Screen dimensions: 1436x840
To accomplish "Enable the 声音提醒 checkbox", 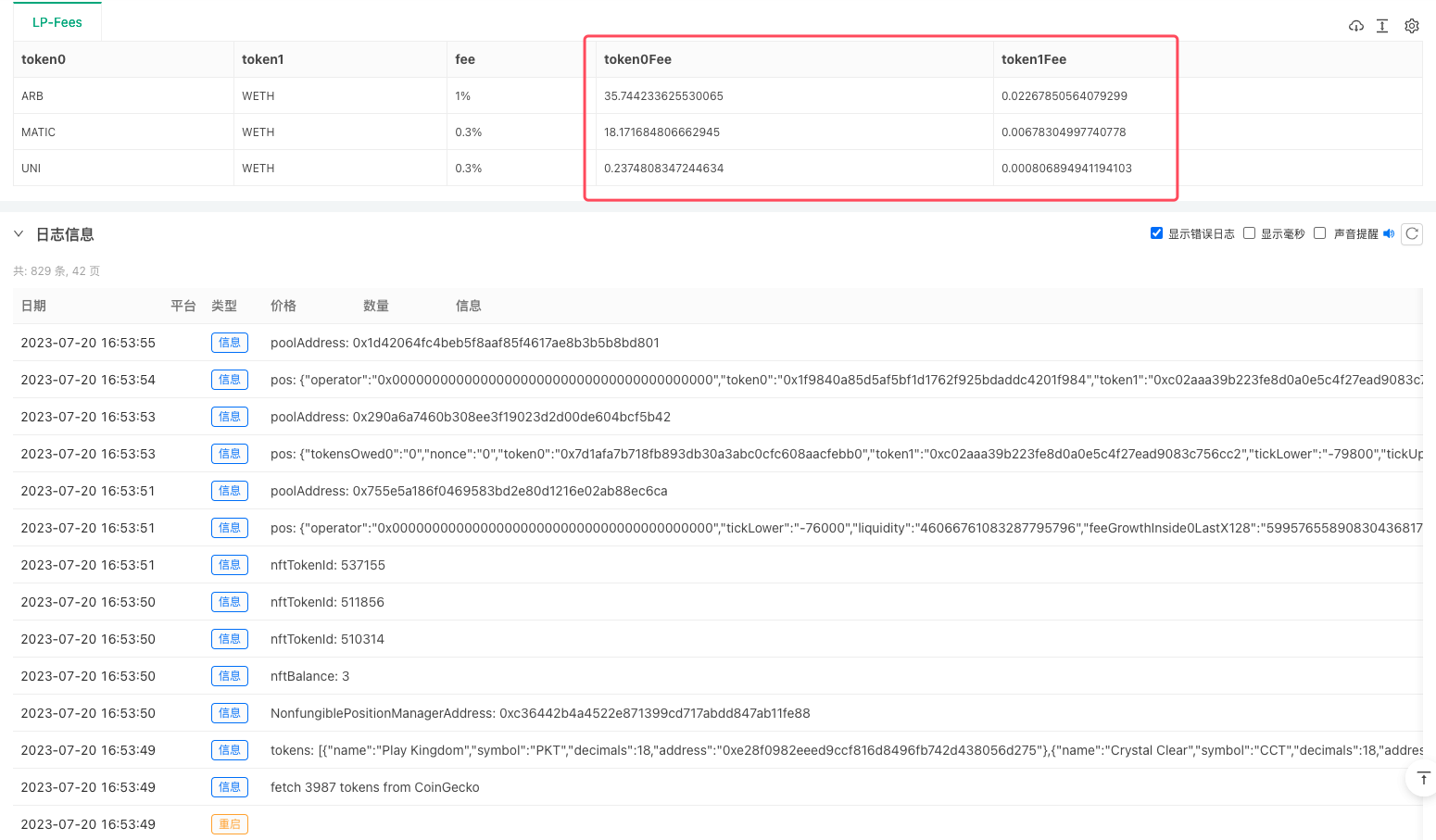I will (x=1319, y=233).
